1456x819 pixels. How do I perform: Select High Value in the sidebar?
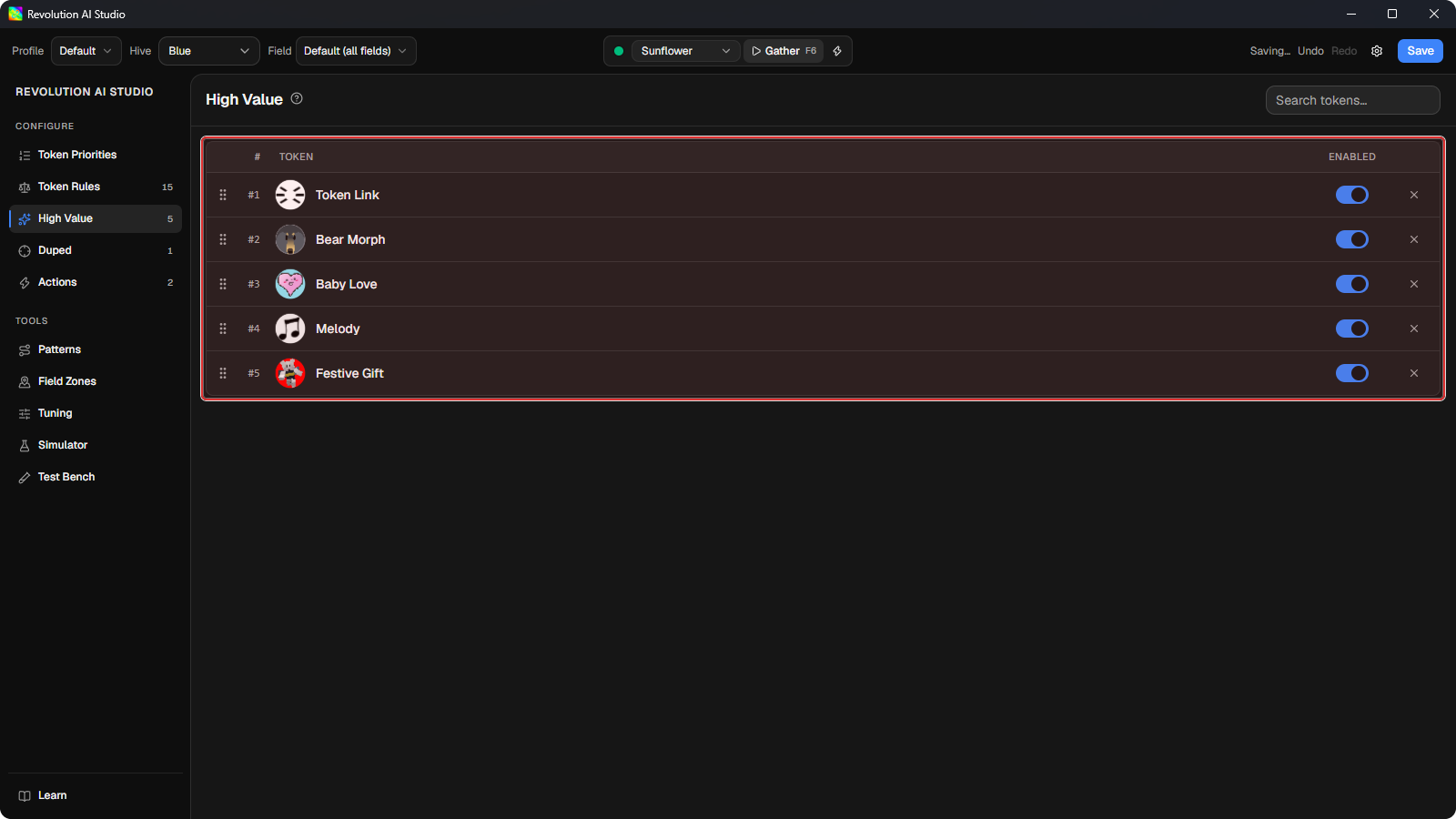(x=96, y=218)
